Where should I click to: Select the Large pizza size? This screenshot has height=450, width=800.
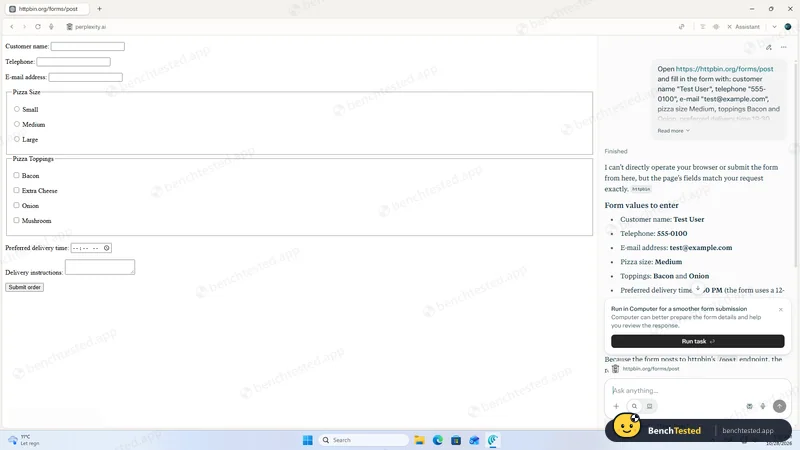[17, 139]
